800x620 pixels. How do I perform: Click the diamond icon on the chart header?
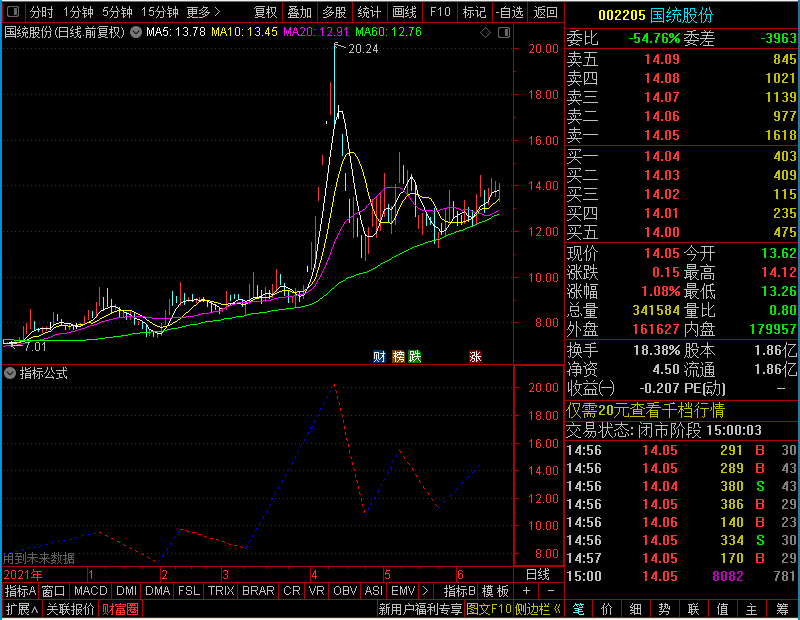pyautogui.click(x=485, y=33)
